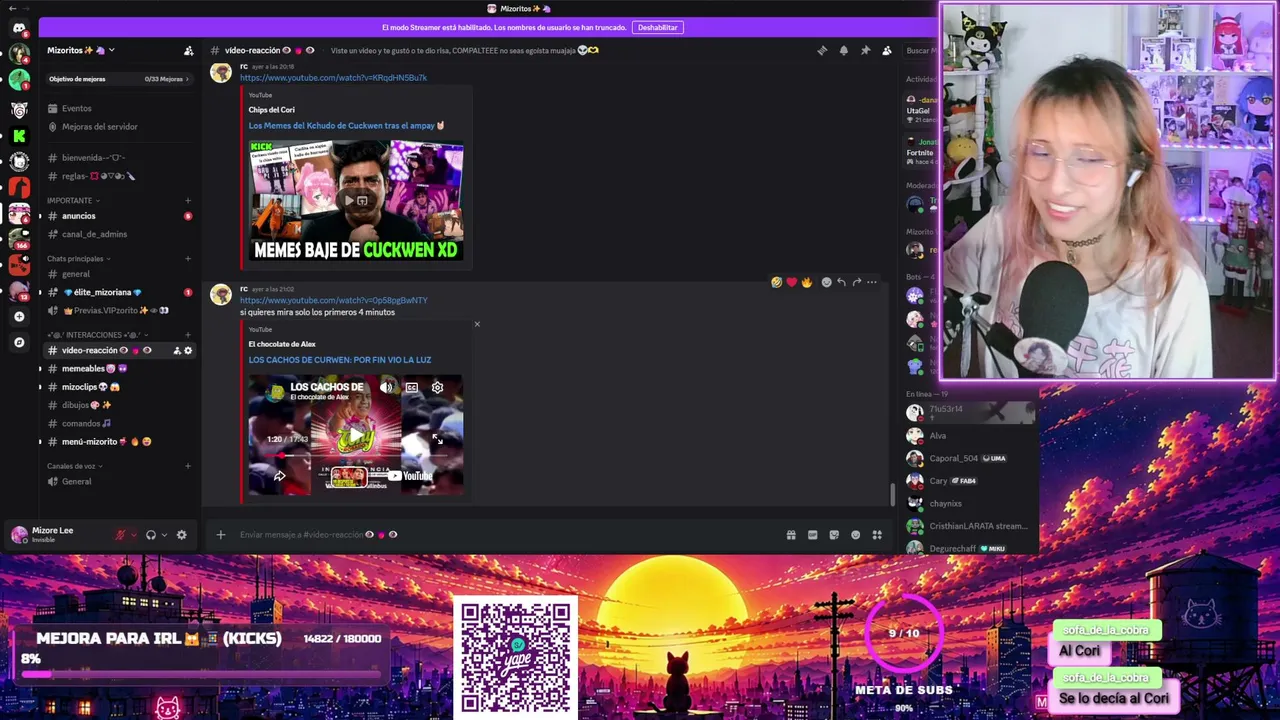
Task: Expand the Mizoritos server menu
Action: coord(81,50)
